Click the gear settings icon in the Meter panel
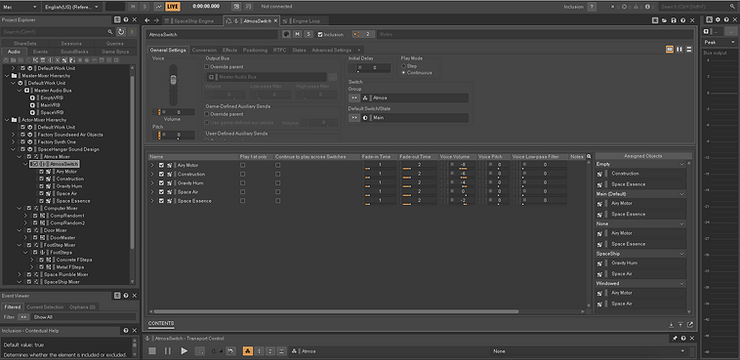Image resolution: width=740 pixels, height=360 pixels. tap(718, 20)
